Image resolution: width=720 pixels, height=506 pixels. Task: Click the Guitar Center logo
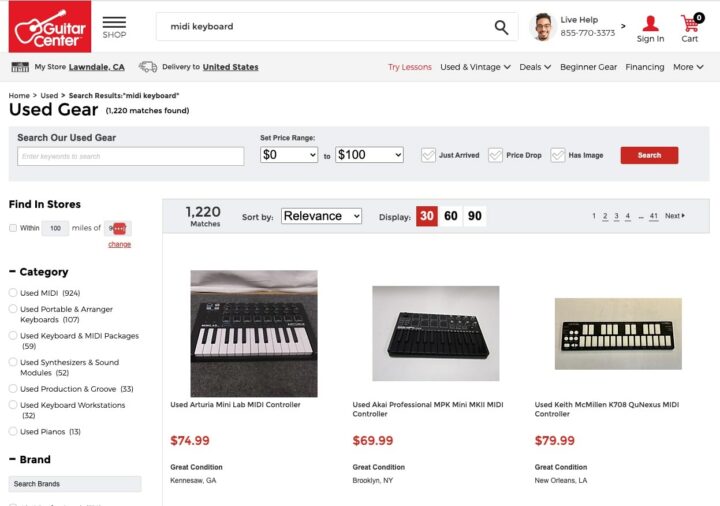pyautogui.click(x=50, y=27)
